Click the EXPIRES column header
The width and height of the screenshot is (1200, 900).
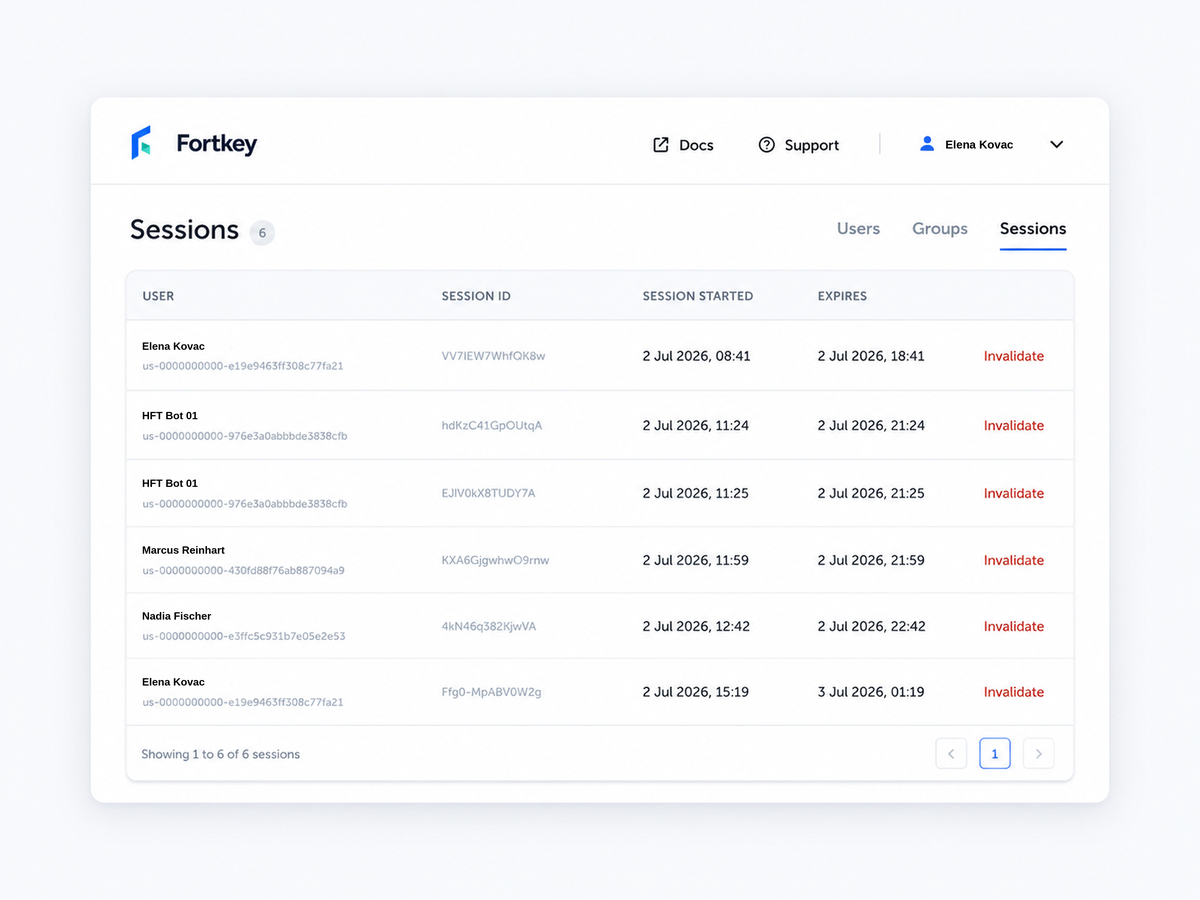(842, 296)
